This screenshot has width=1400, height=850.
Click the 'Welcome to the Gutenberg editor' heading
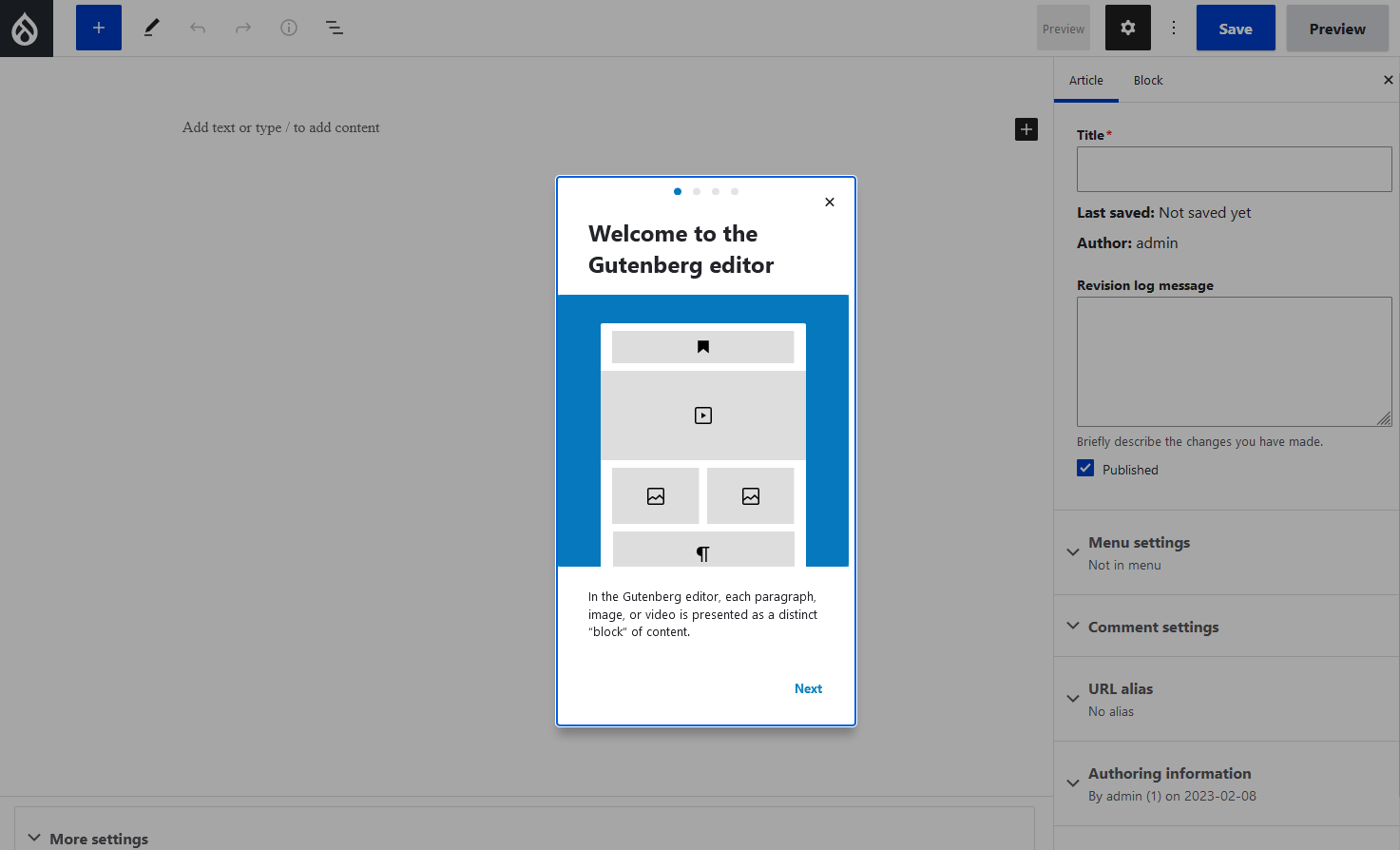tap(681, 249)
